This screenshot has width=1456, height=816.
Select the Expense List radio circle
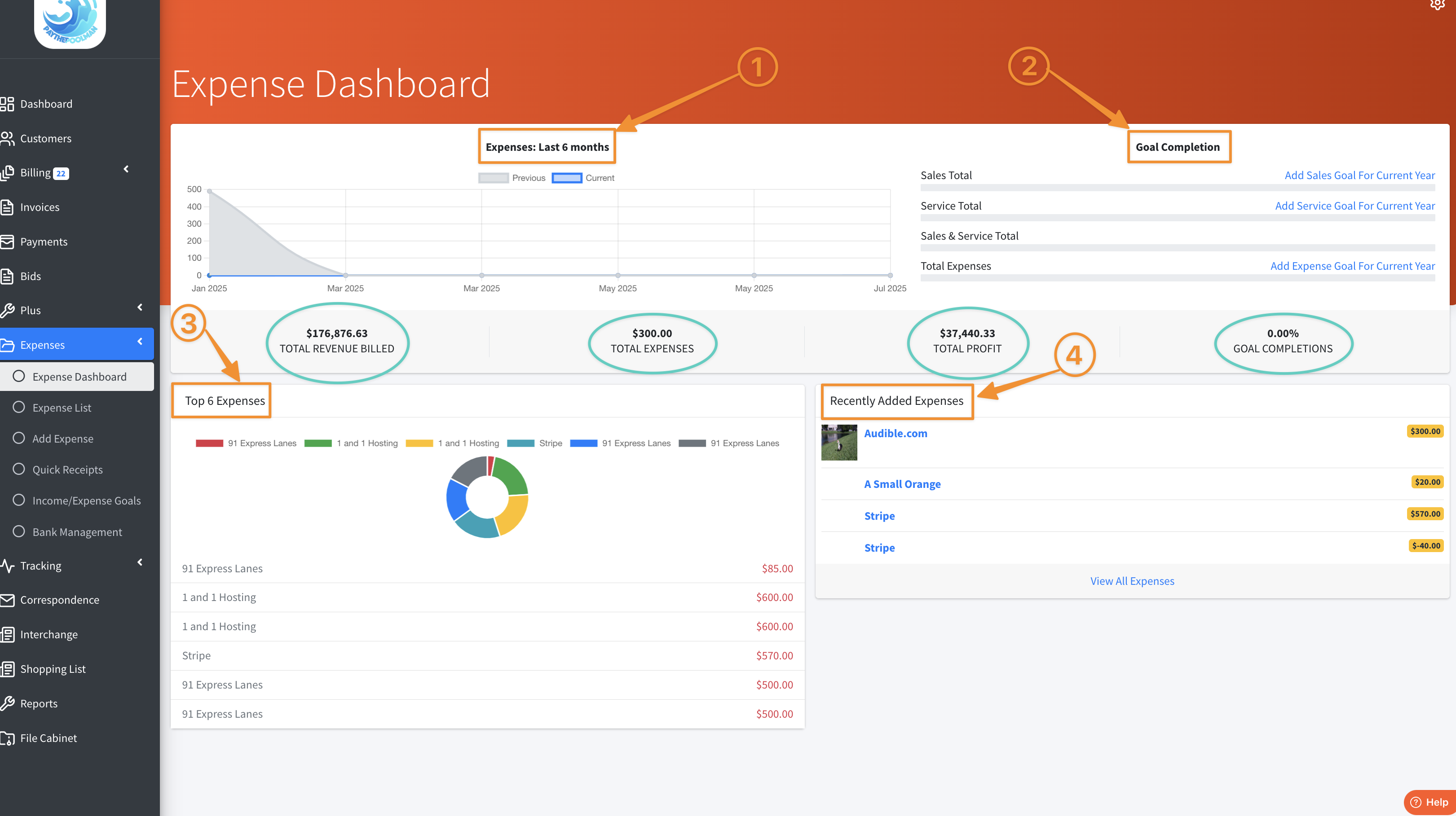pyautogui.click(x=19, y=407)
